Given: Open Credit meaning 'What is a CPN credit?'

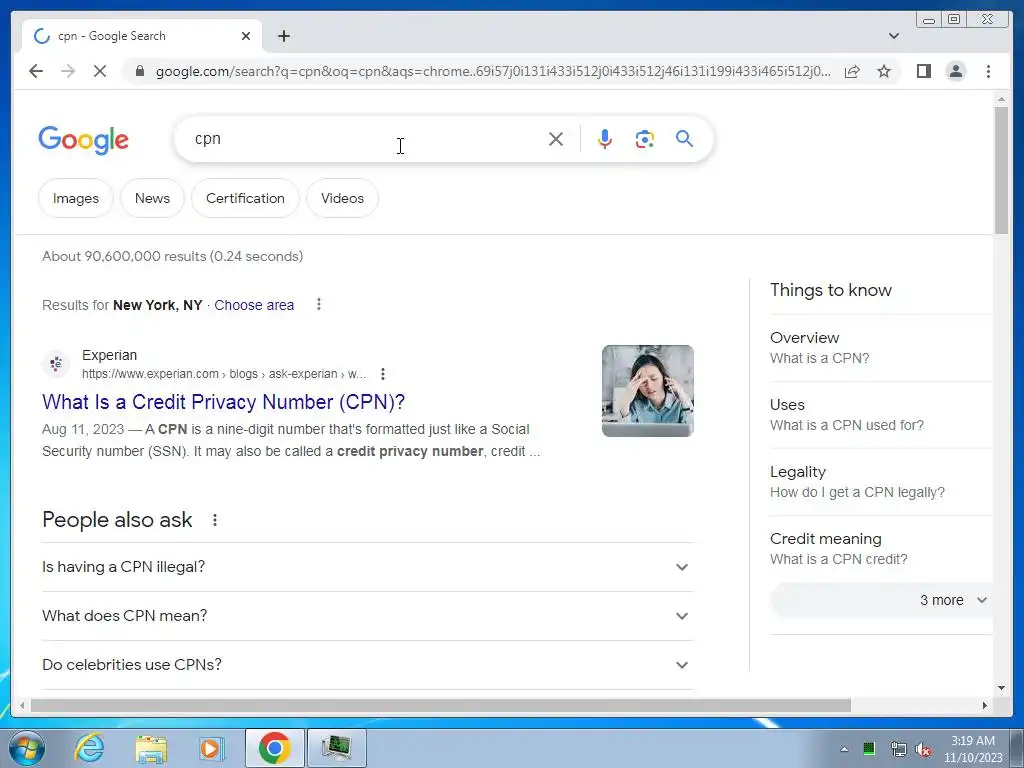Looking at the screenshot, I should coord(881,549).
